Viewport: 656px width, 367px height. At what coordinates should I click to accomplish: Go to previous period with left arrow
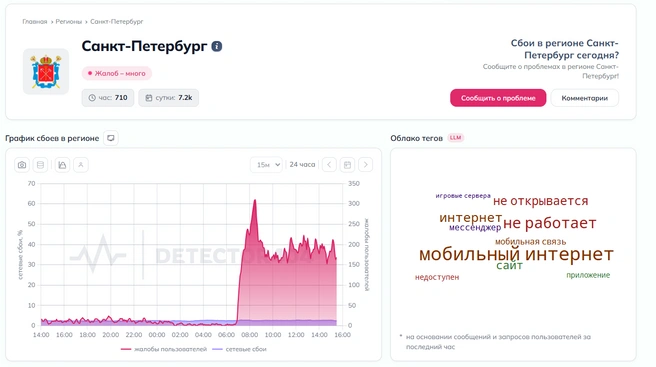tap(329, 165)
